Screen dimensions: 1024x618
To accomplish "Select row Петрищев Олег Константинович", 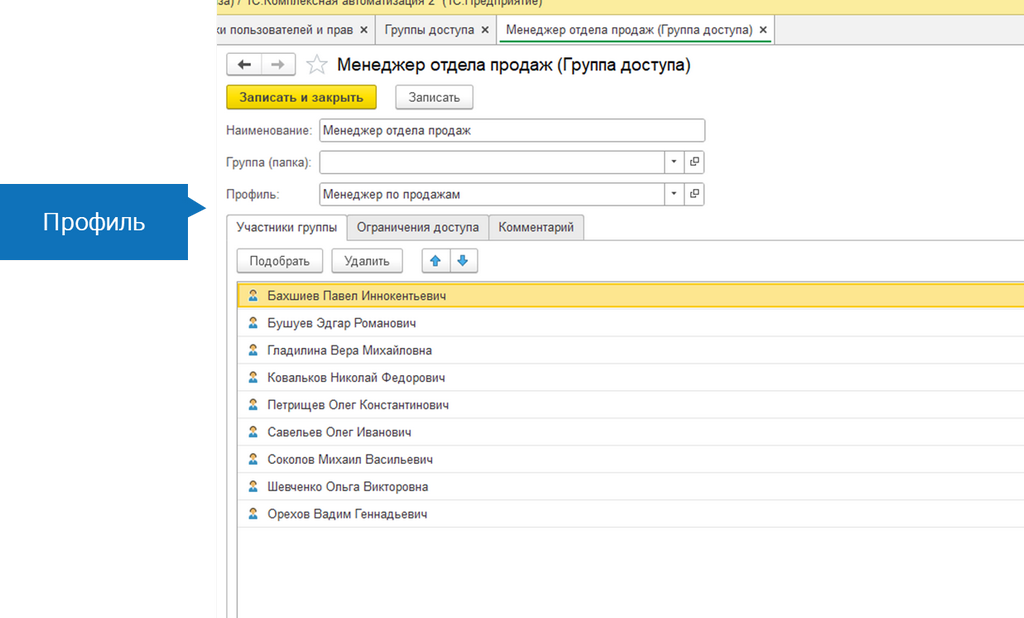I will (x=631, y=404).
